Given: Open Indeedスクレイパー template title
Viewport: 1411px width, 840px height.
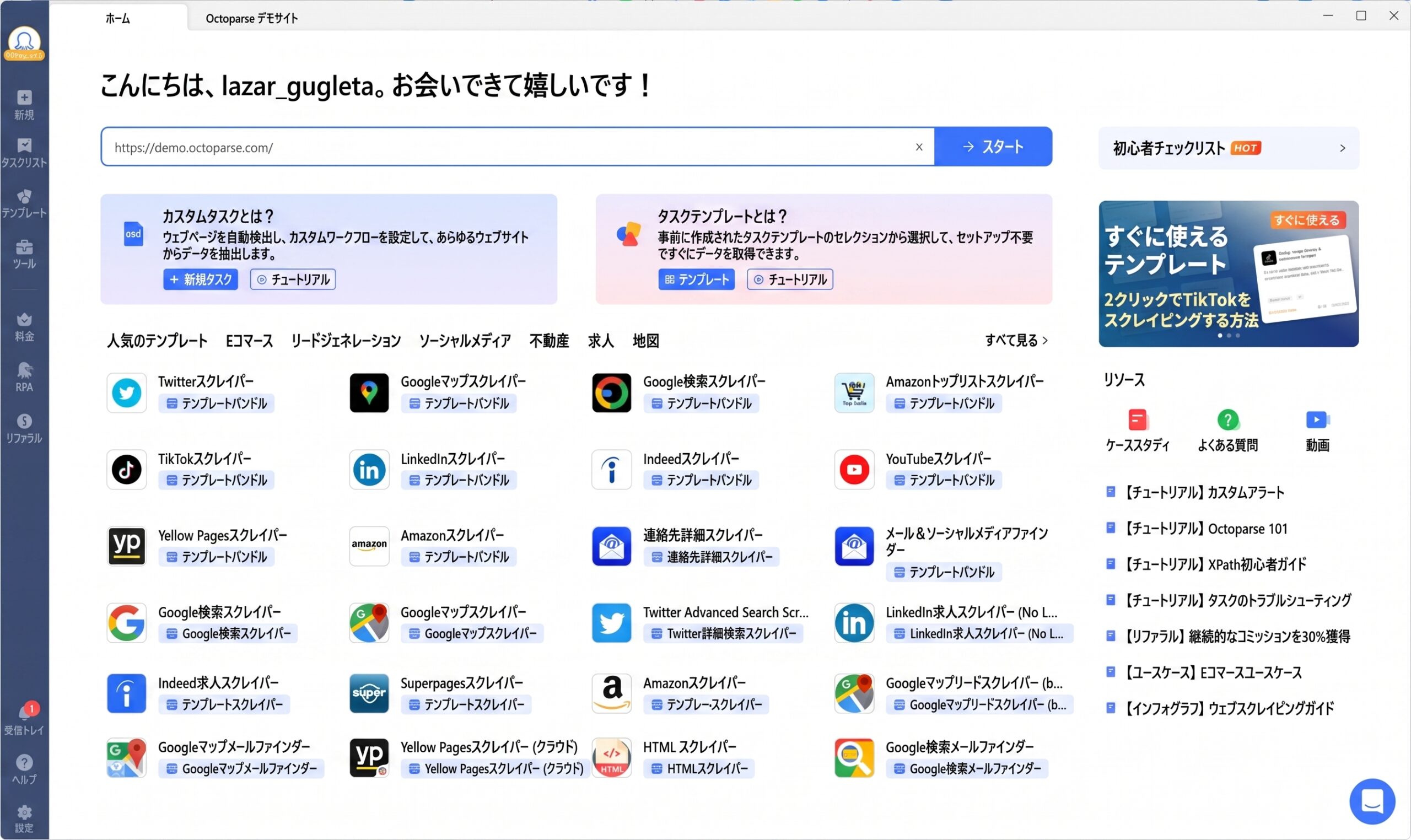Looking at the screenshot, I should (691, 459).
